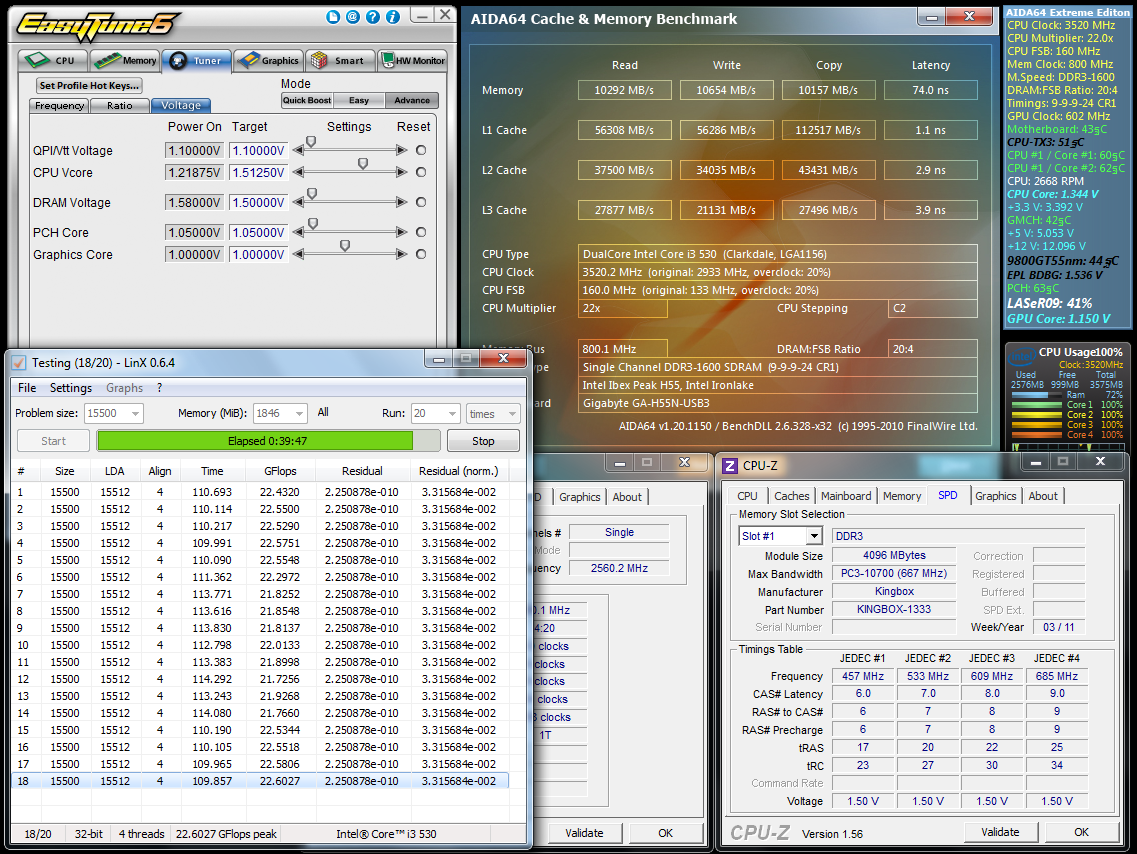Click the EasyTune6 @ contact icon
This screenshot has width=1137, height=854.
coord(353,17)
